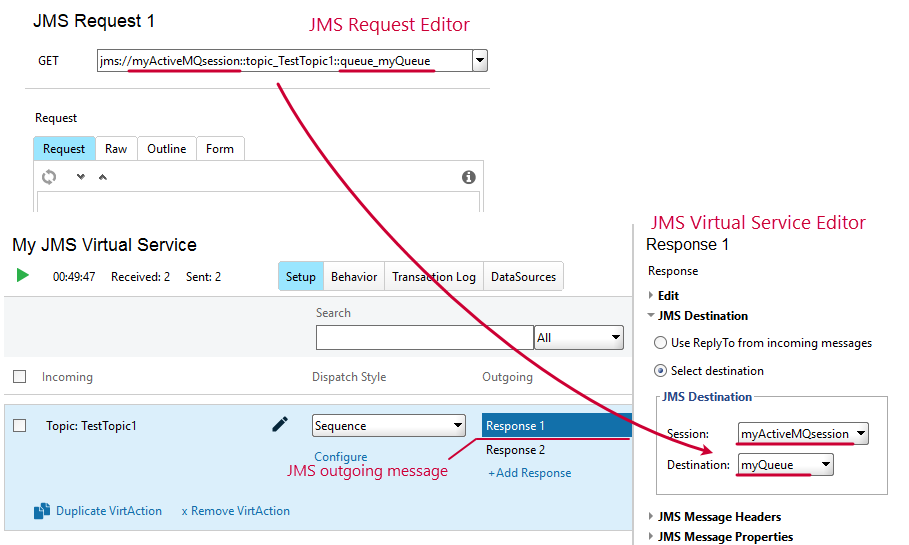909x545 pixels.
Task: Open the Outline tab
Action: 166,149
